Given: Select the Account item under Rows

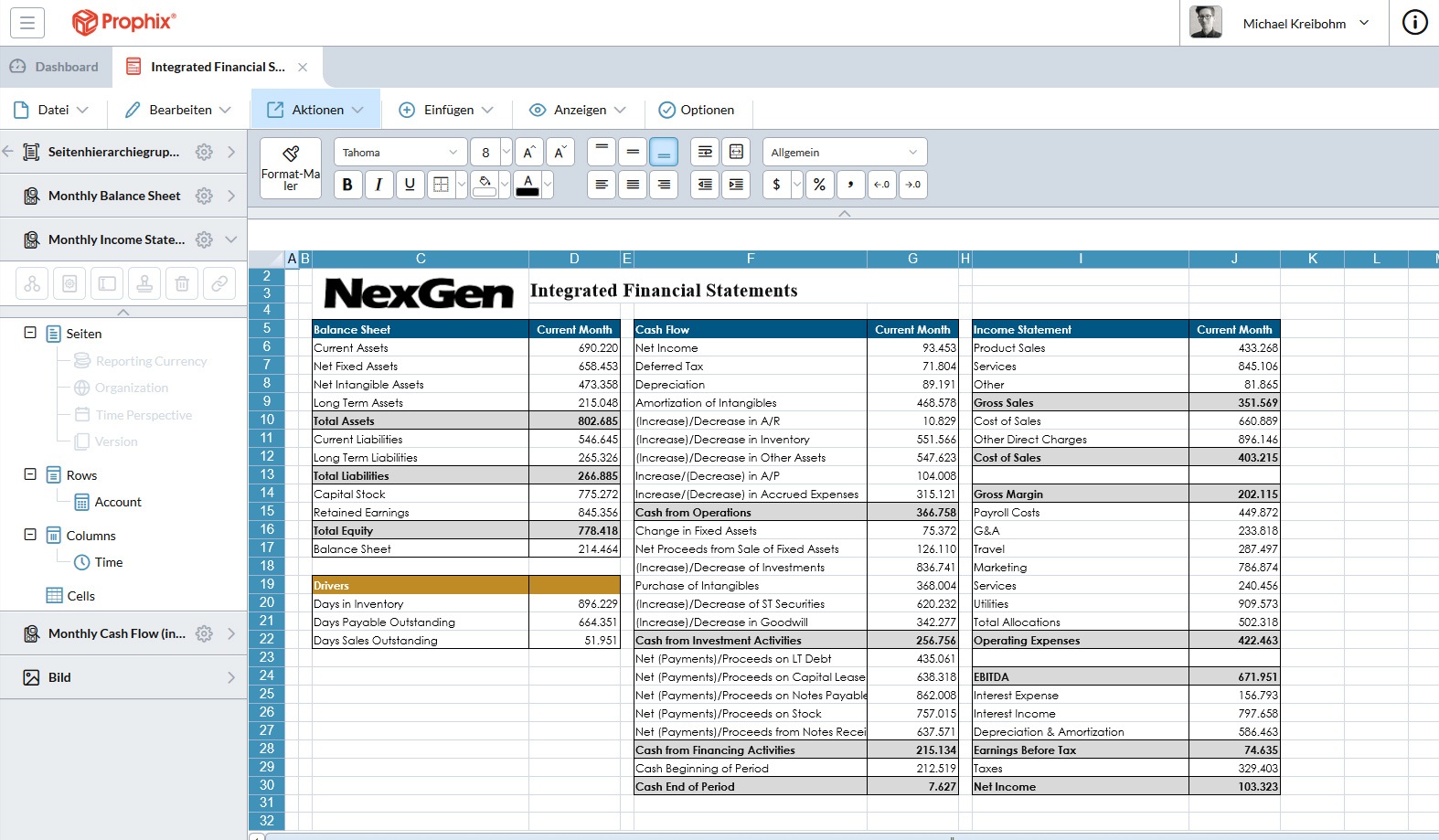Looking at the screenshot, I should (118, 502).
